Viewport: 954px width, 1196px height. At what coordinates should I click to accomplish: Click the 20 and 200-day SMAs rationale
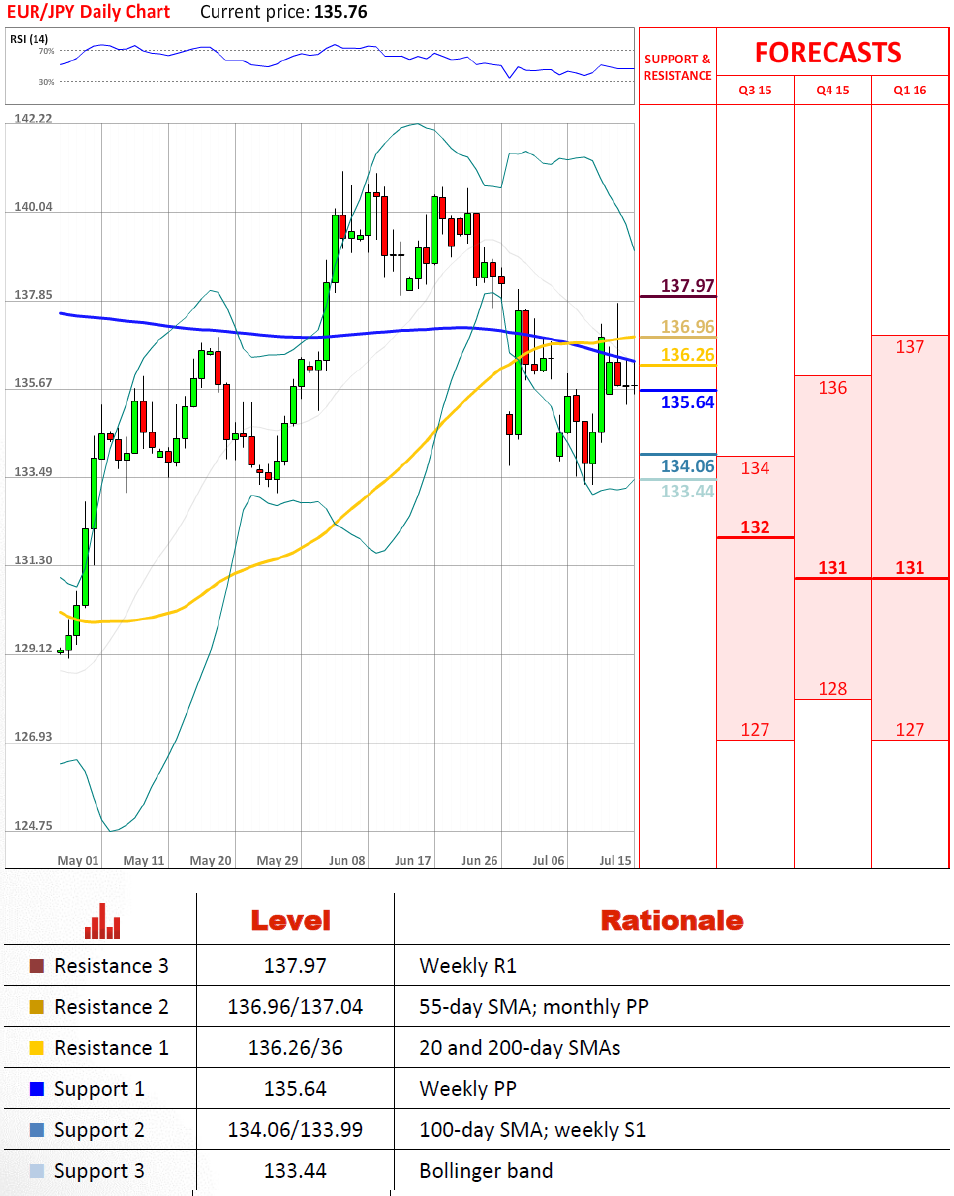[x=520, y=1048]
